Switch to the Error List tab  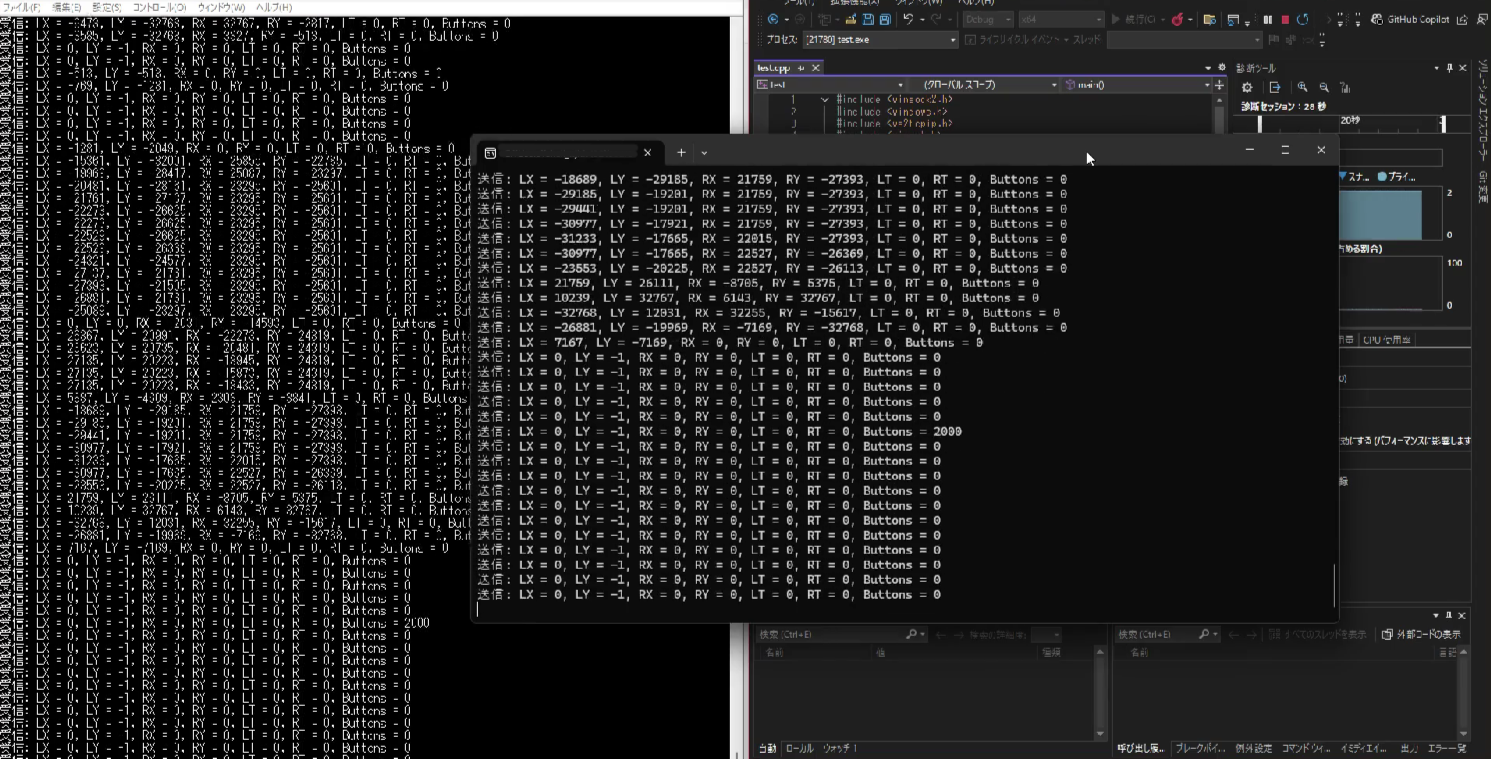pyautogui.click(x=1445, y=748)
